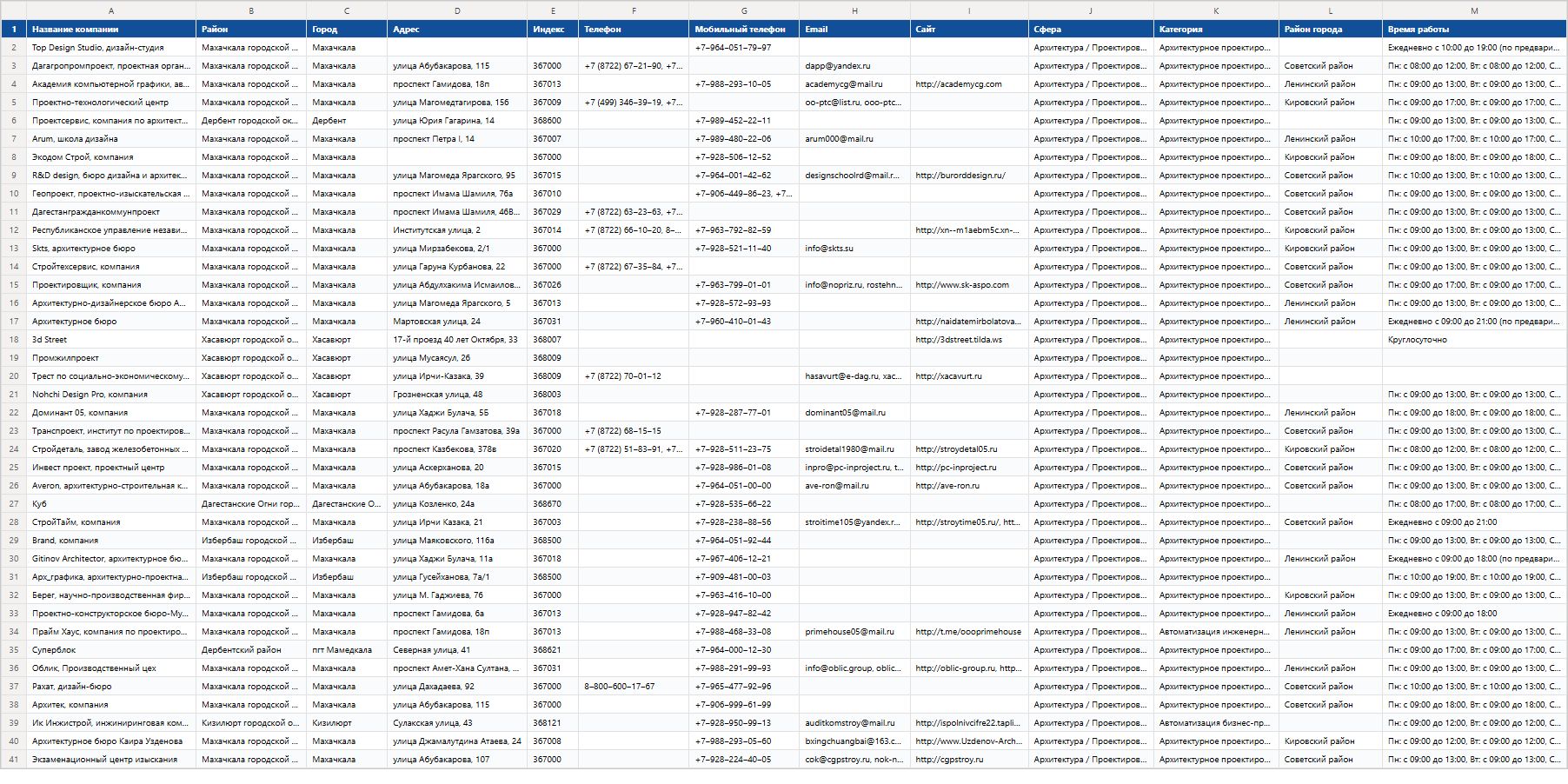Select the 'dapp@yandex.ru' email cell
The image size is (1568, 784).
[854, 66]
